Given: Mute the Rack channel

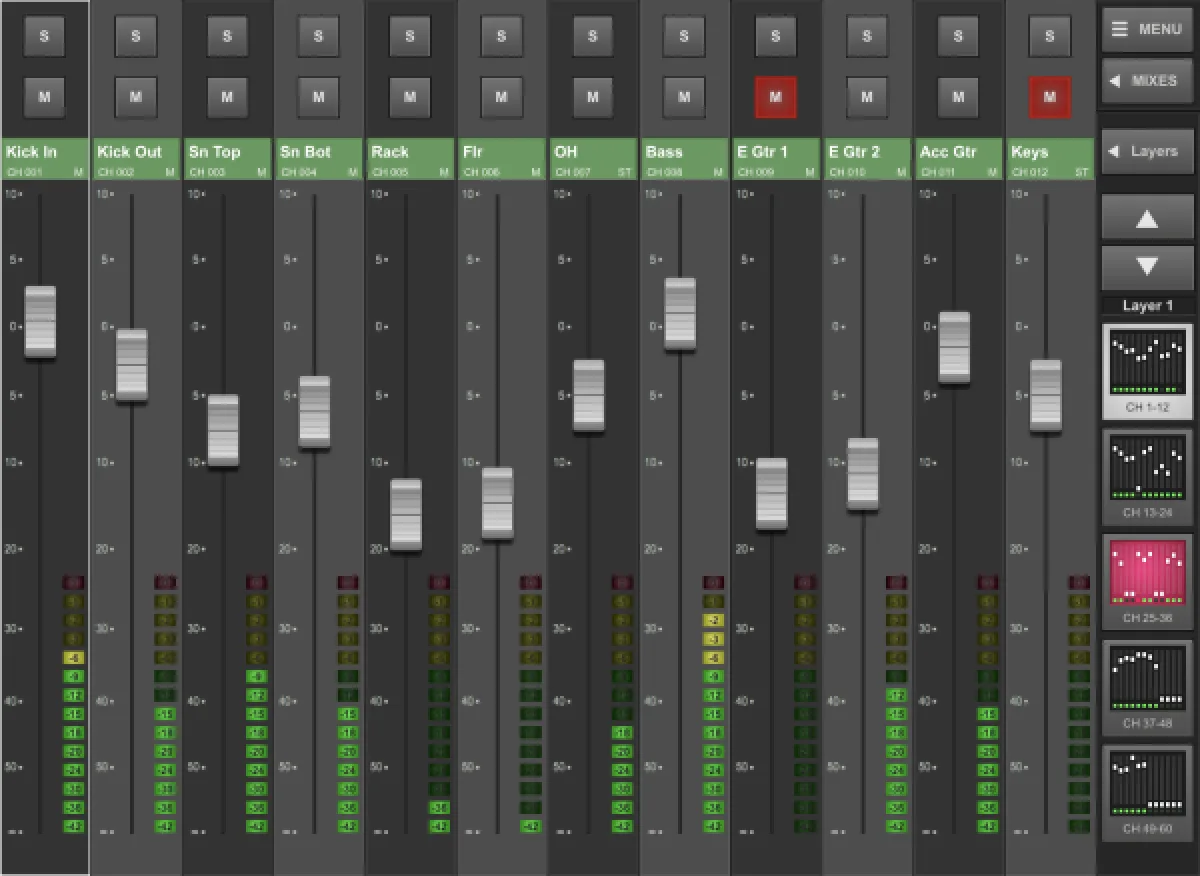Looking at the screenshot, I should pos(410,97).
